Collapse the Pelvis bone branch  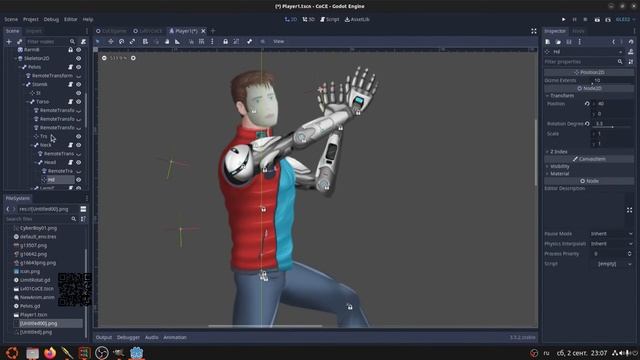(x=20, y=67)
